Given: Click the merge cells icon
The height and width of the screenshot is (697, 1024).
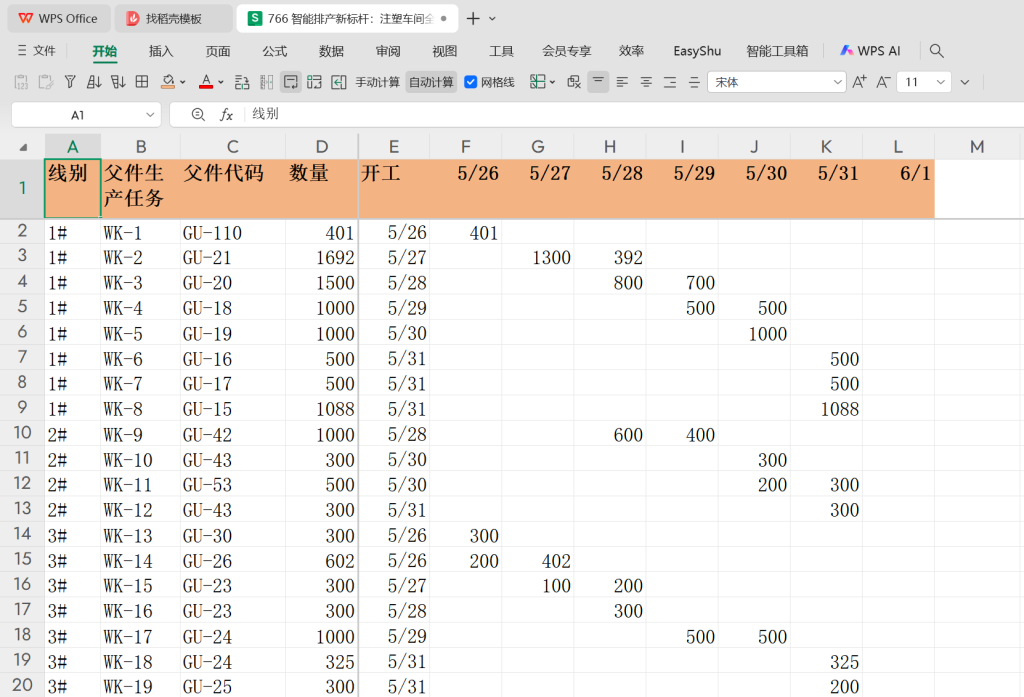Looking at the screenshot, I should pyautogui.click(x=314, y=82).
